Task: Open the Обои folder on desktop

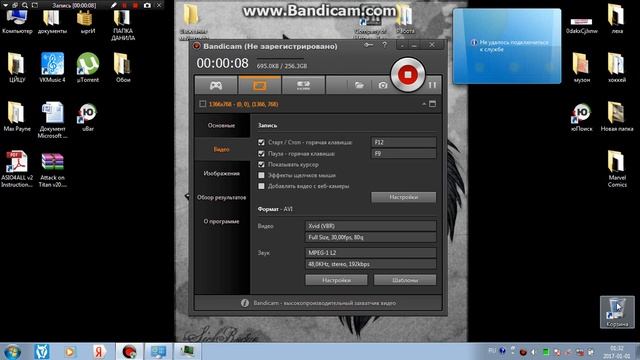Action: tap(123, 67)
